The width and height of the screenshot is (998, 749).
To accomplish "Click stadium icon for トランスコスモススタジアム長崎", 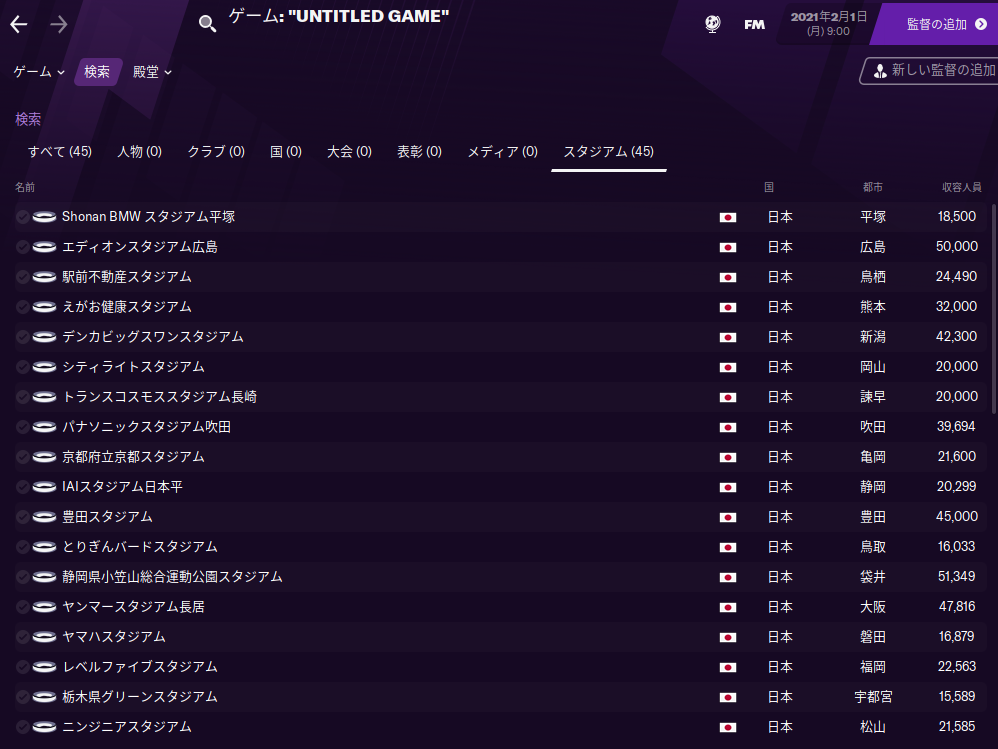I will click(x=45, y=397).
